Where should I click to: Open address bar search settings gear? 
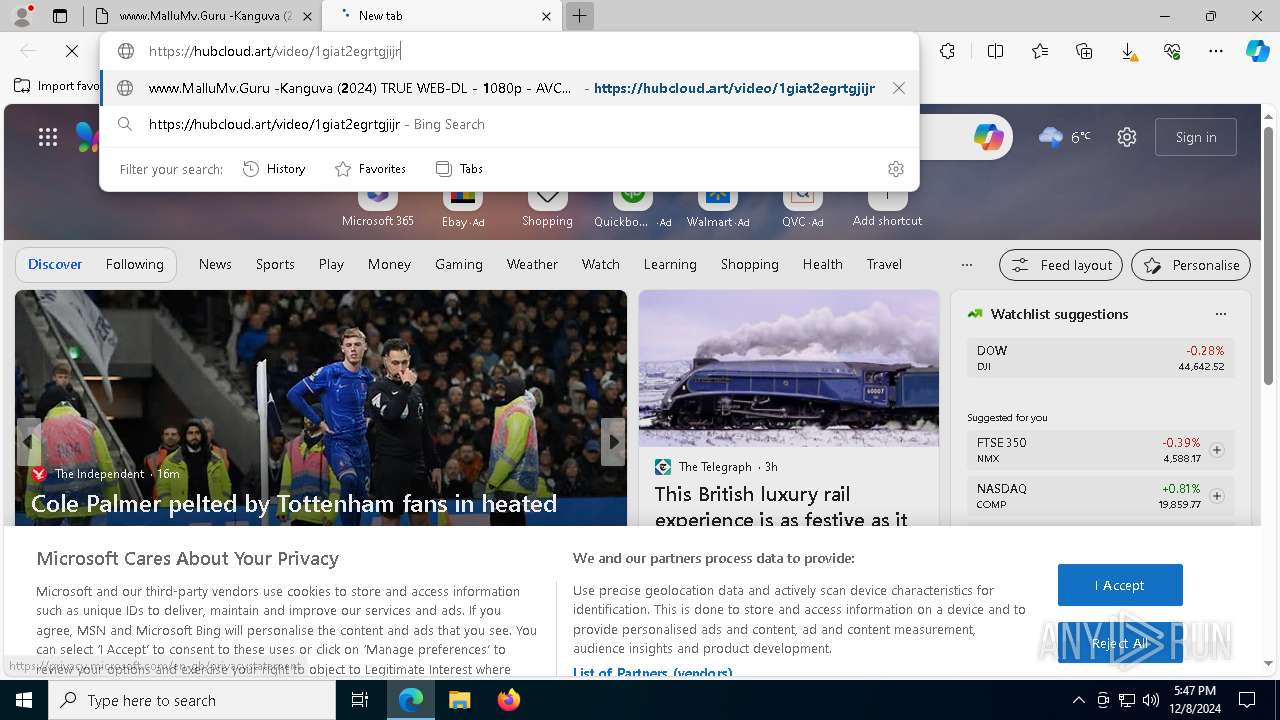pyautogui.click(x=896, y=169)
